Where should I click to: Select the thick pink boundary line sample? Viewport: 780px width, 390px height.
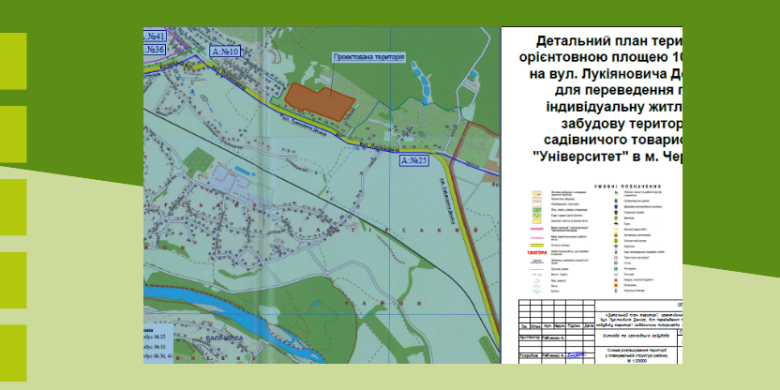click(537, 229)
